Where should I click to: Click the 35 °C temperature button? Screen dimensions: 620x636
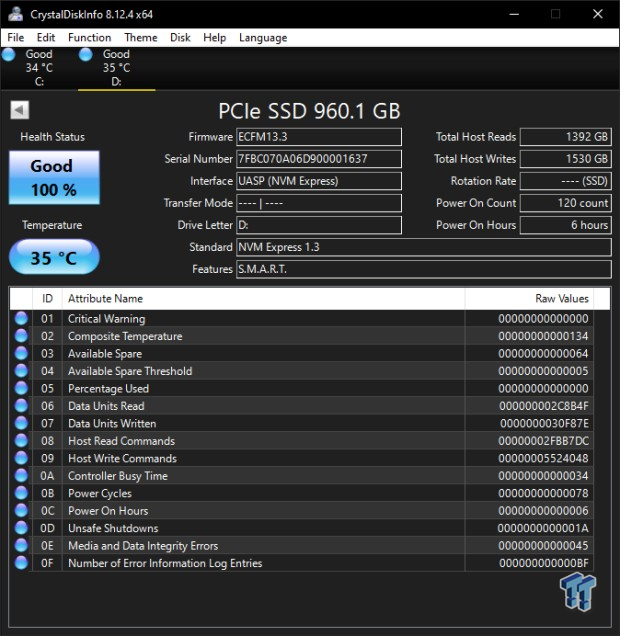[54, 257]
